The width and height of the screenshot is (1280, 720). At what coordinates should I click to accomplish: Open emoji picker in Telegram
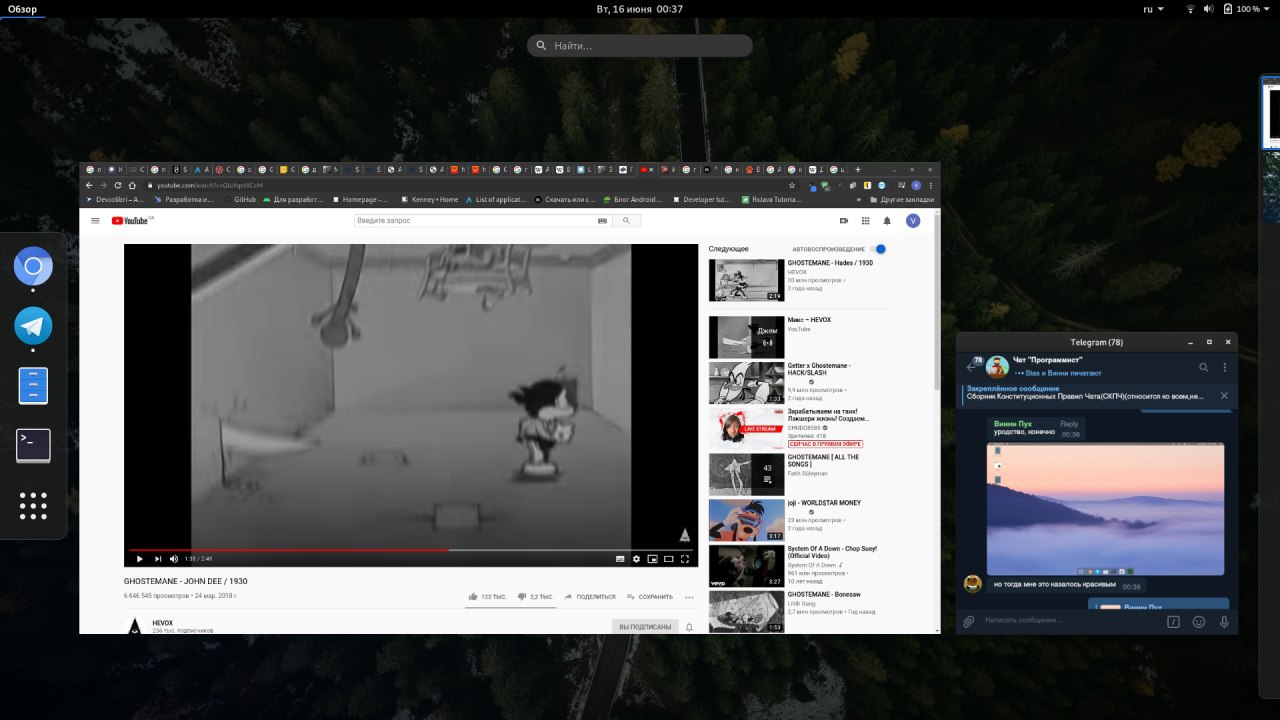[1198, 621]
